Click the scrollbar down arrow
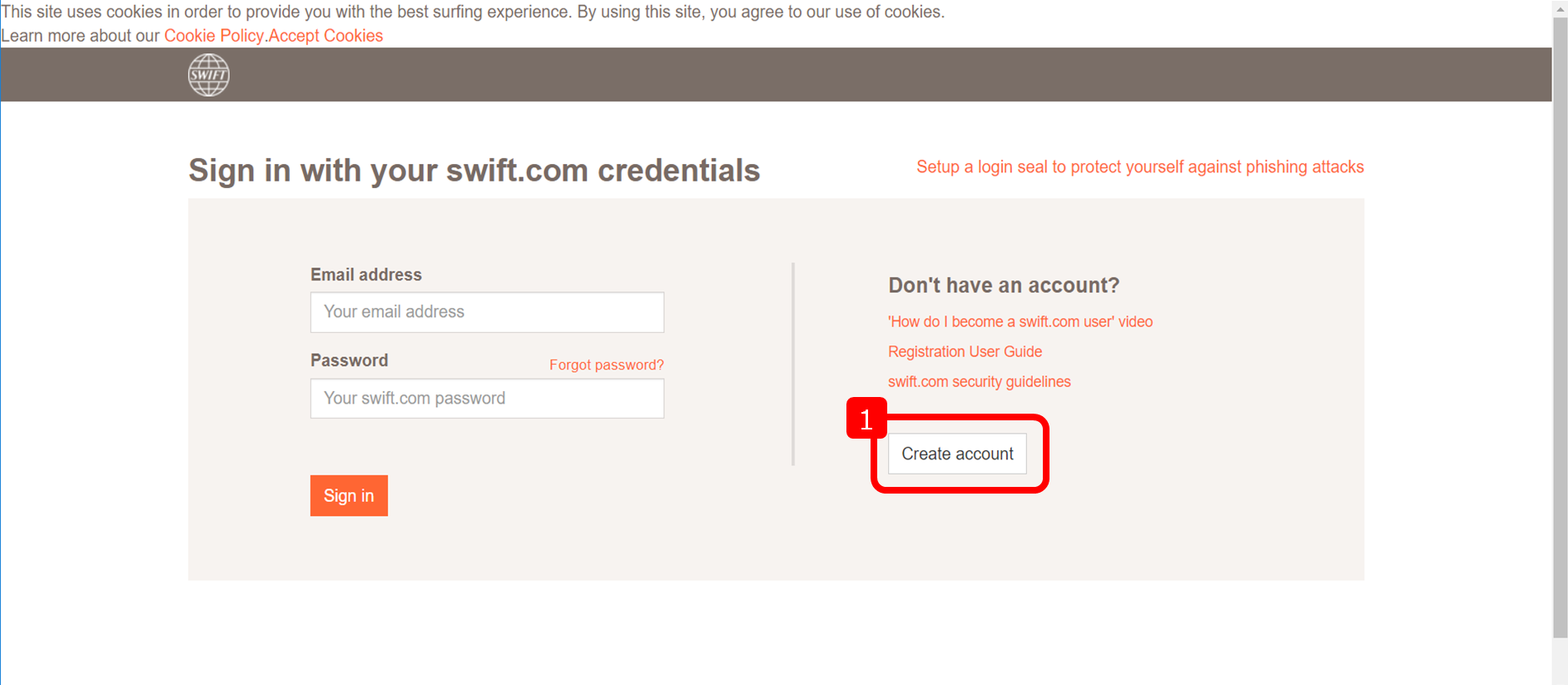 1559,677
